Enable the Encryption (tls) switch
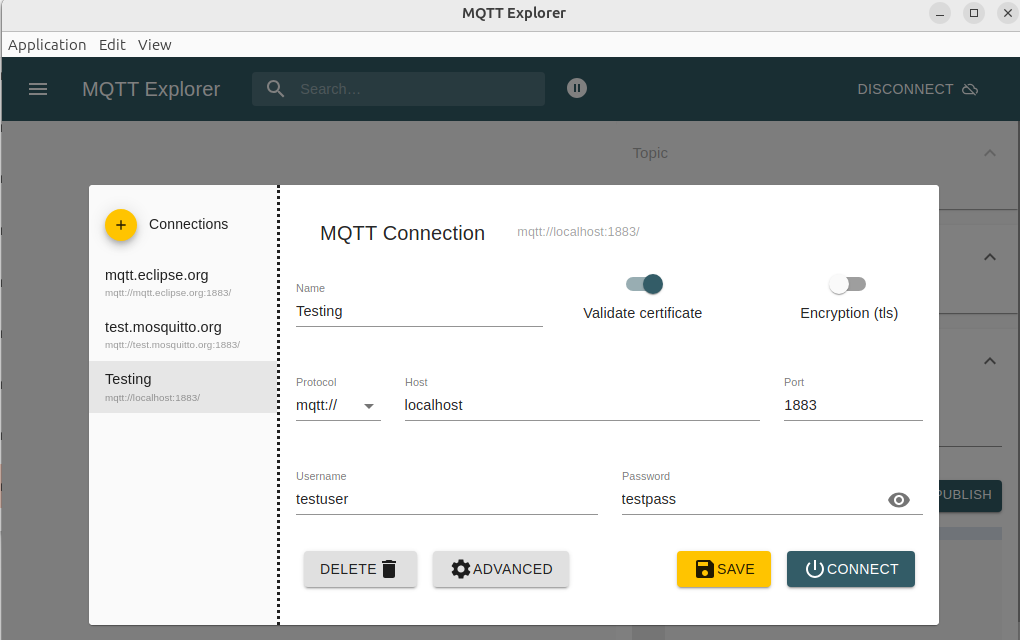This screenshot has height=640, width=1020. 847,284
